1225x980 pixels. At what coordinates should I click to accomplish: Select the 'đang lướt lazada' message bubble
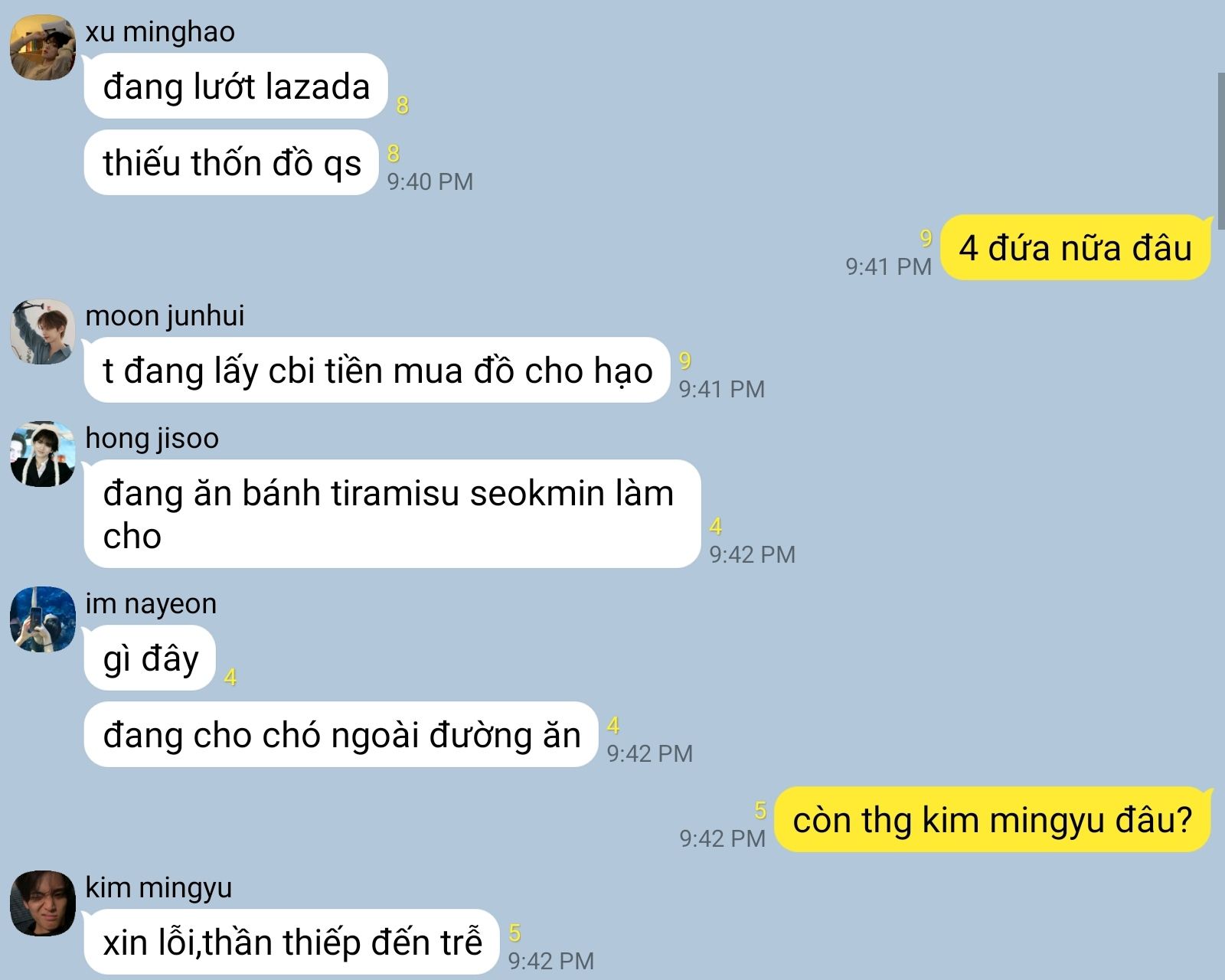tap(236, 86)
